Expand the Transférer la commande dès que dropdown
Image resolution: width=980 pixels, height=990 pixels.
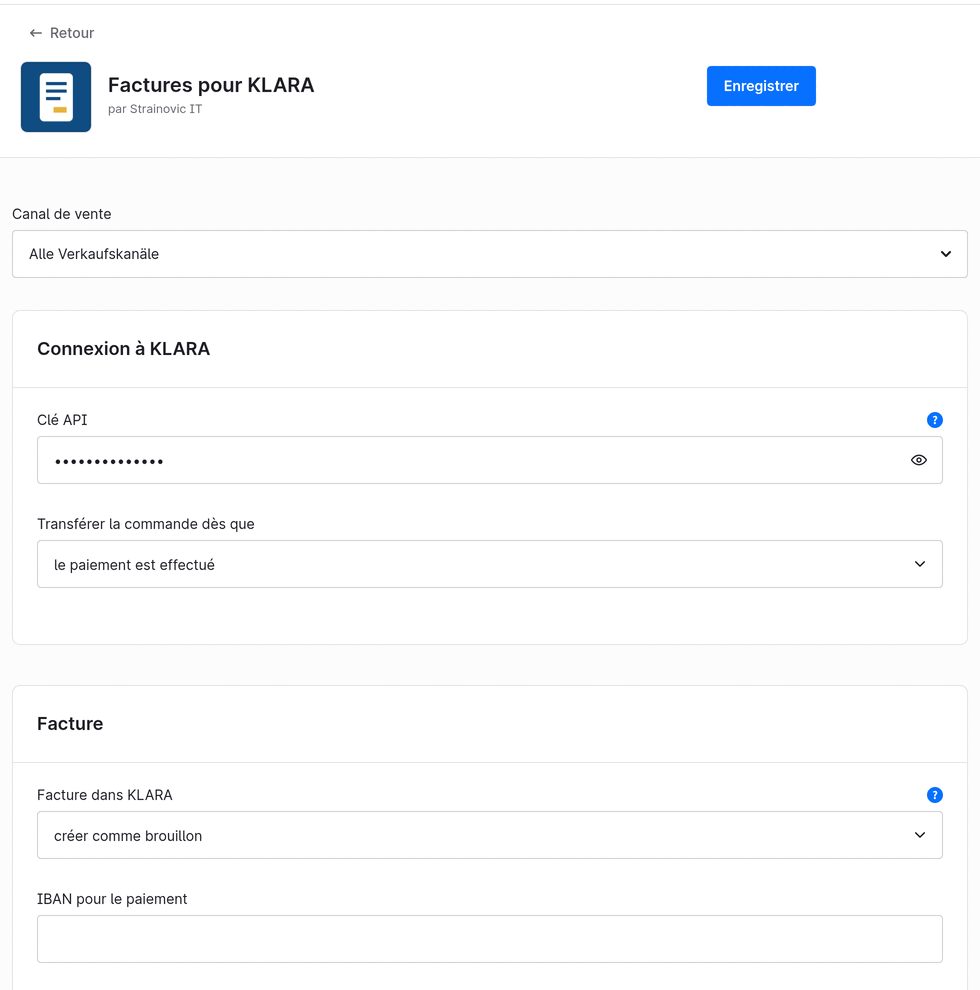point(490,564)
